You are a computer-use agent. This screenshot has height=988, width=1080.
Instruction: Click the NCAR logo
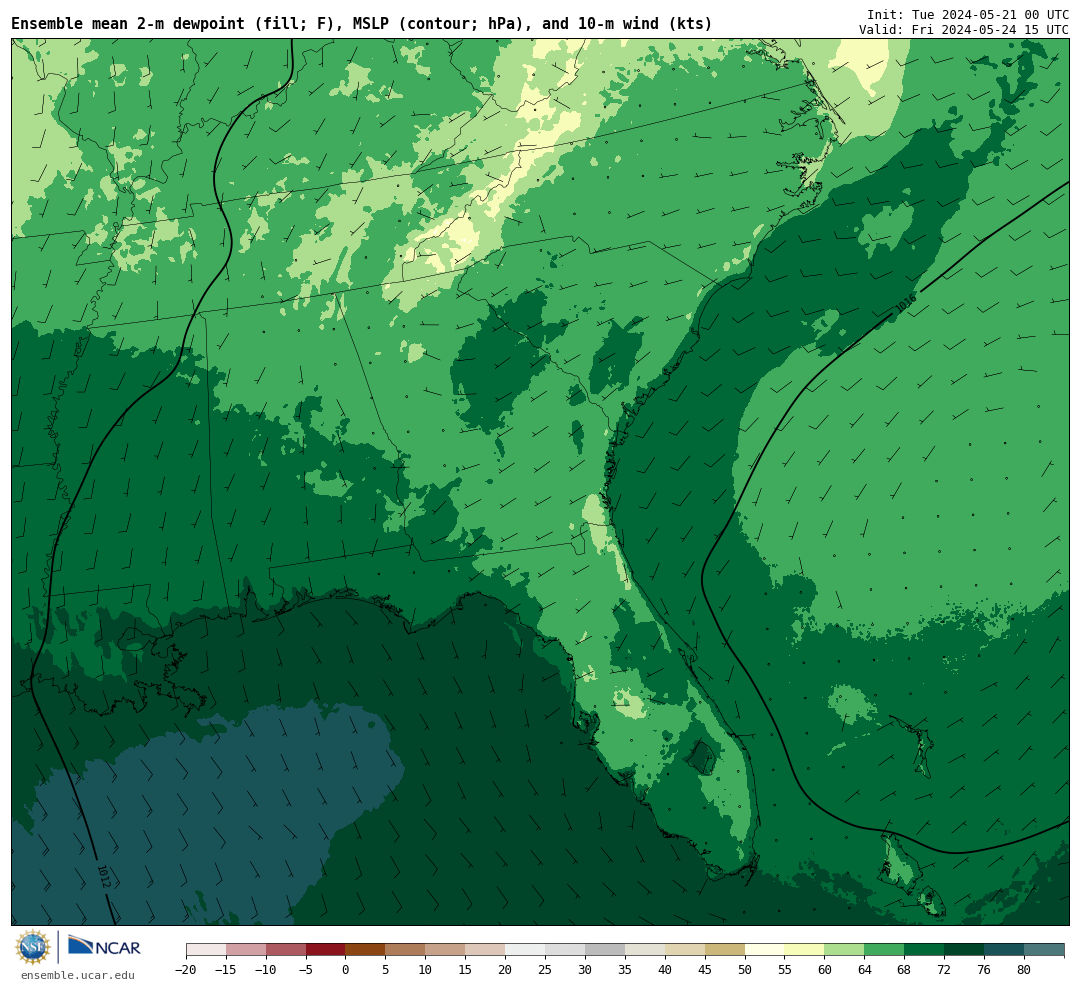tap(104, 945)
